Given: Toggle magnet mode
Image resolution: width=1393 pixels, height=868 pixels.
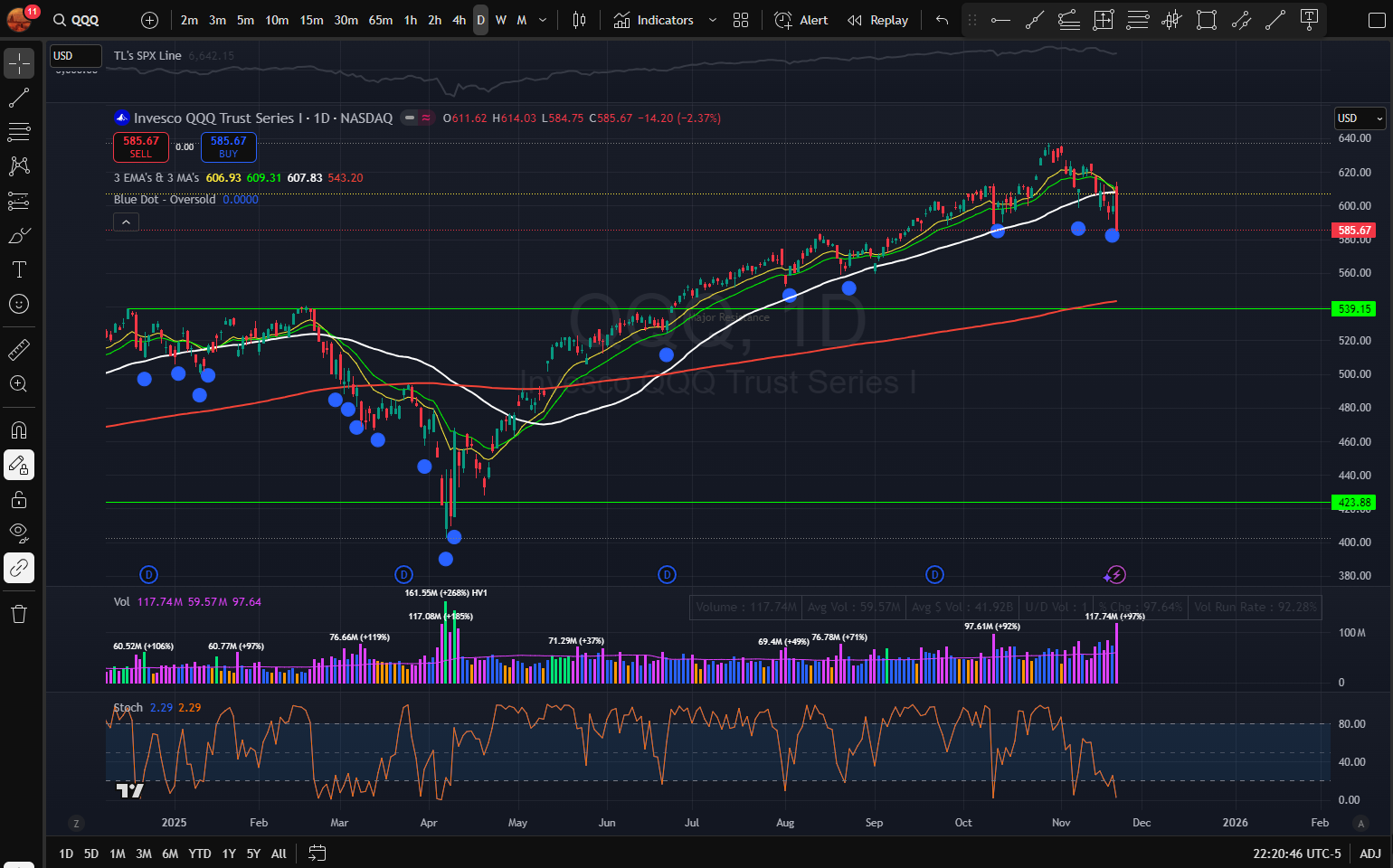Looking at the screenshot, I should point(19,430).
